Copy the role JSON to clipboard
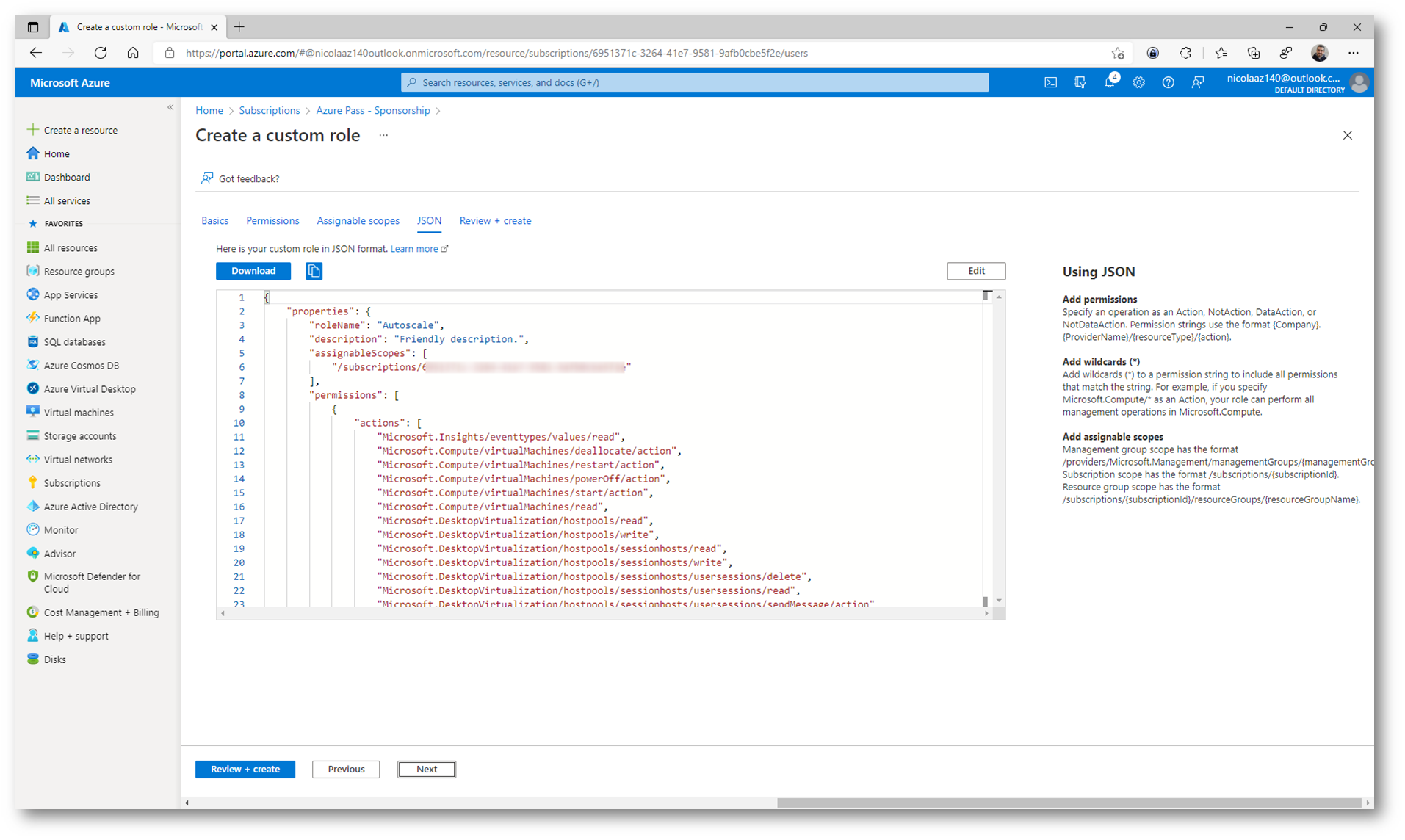 pos(314,271)
